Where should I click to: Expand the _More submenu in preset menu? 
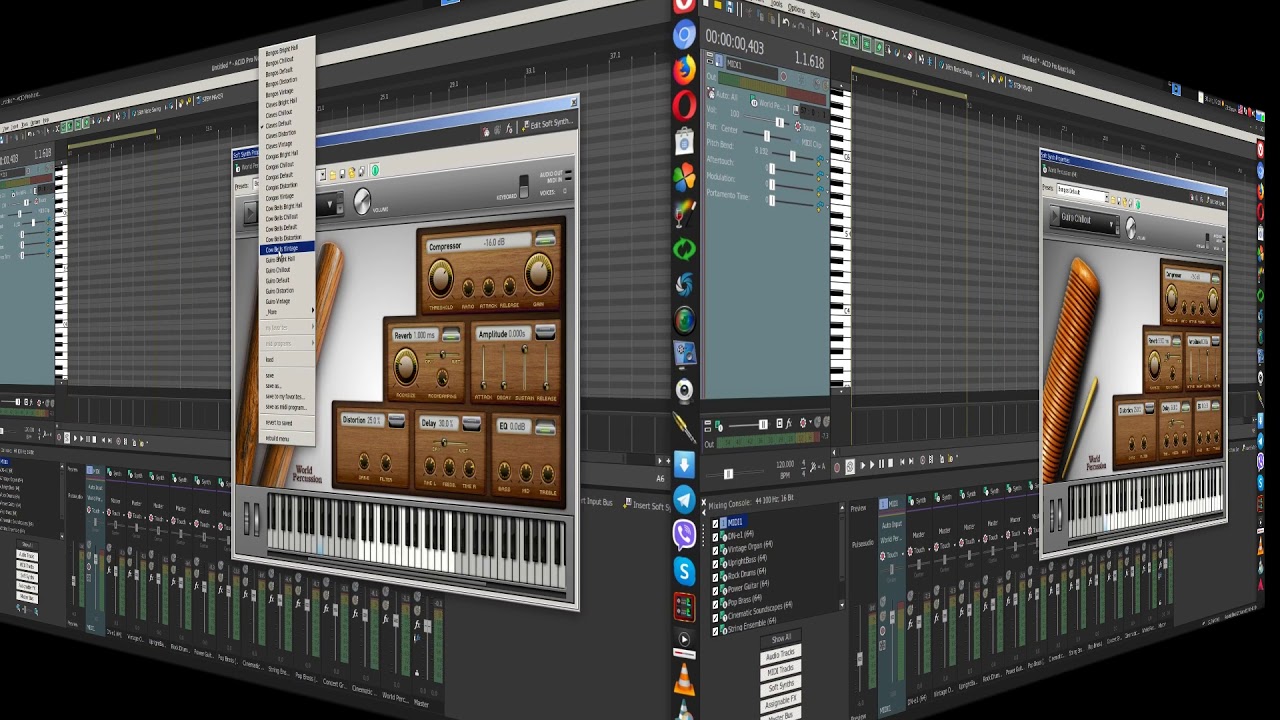(288, 312)
